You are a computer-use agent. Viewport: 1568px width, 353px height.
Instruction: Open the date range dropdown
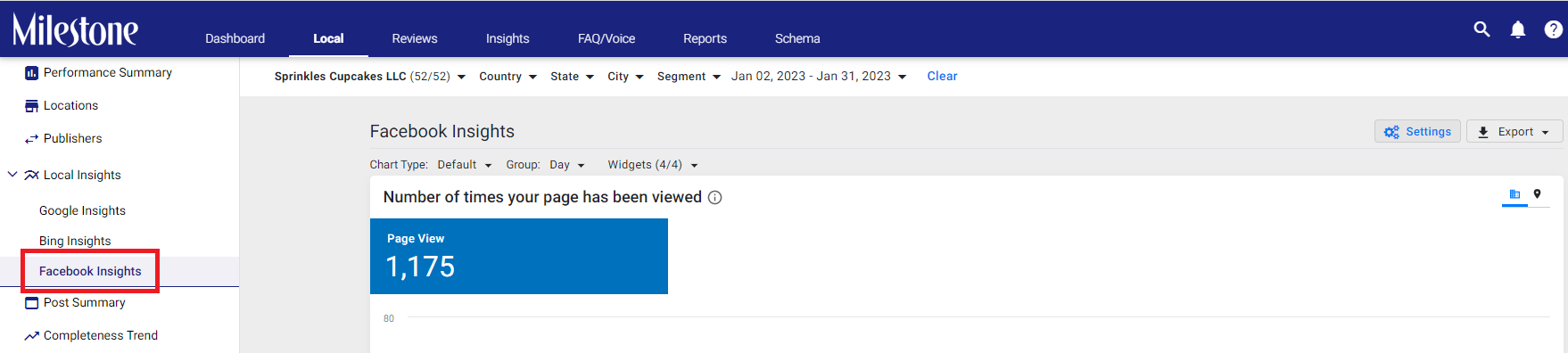tap(819, 77)
